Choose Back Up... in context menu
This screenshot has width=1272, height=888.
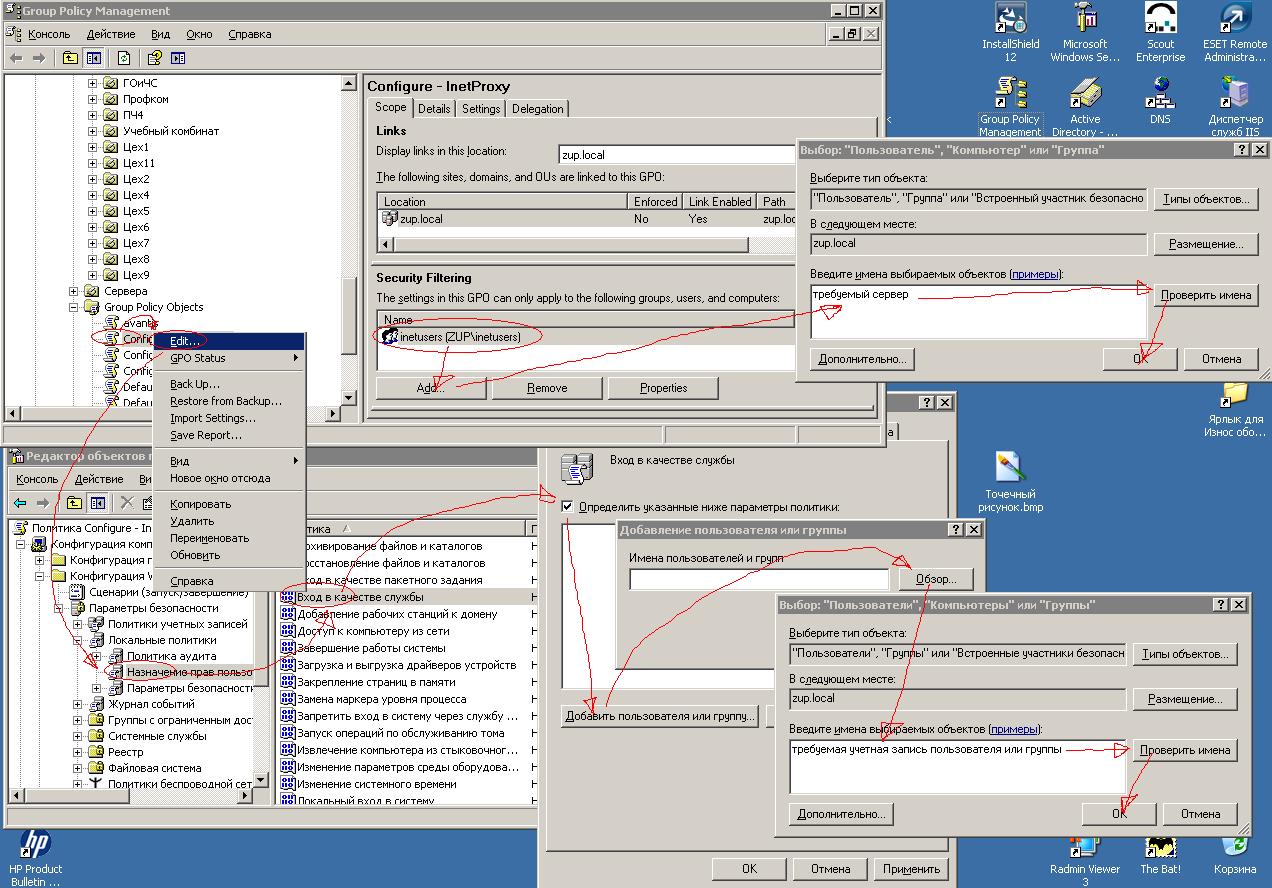tap(229, 384)
